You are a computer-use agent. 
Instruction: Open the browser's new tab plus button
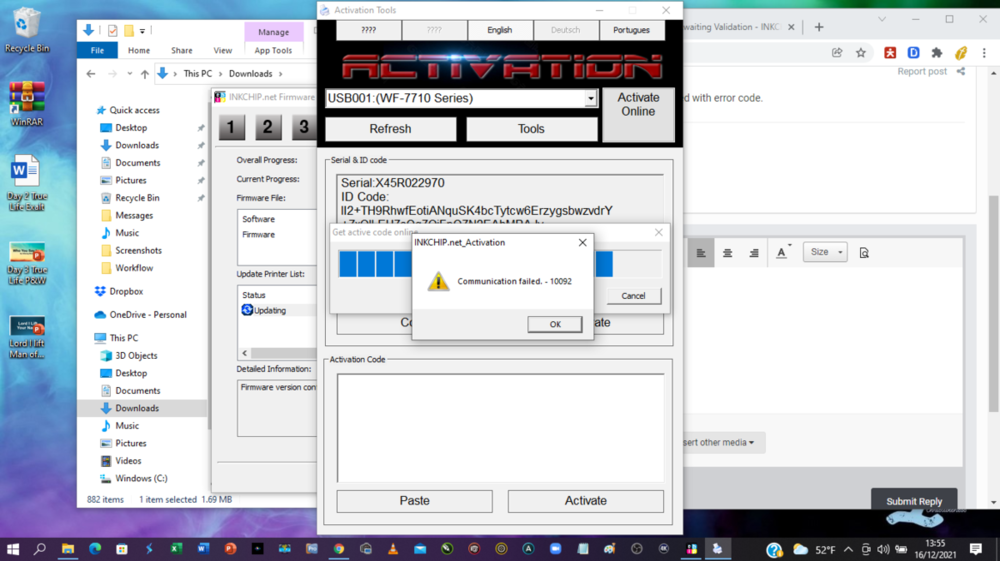point(819,27)
